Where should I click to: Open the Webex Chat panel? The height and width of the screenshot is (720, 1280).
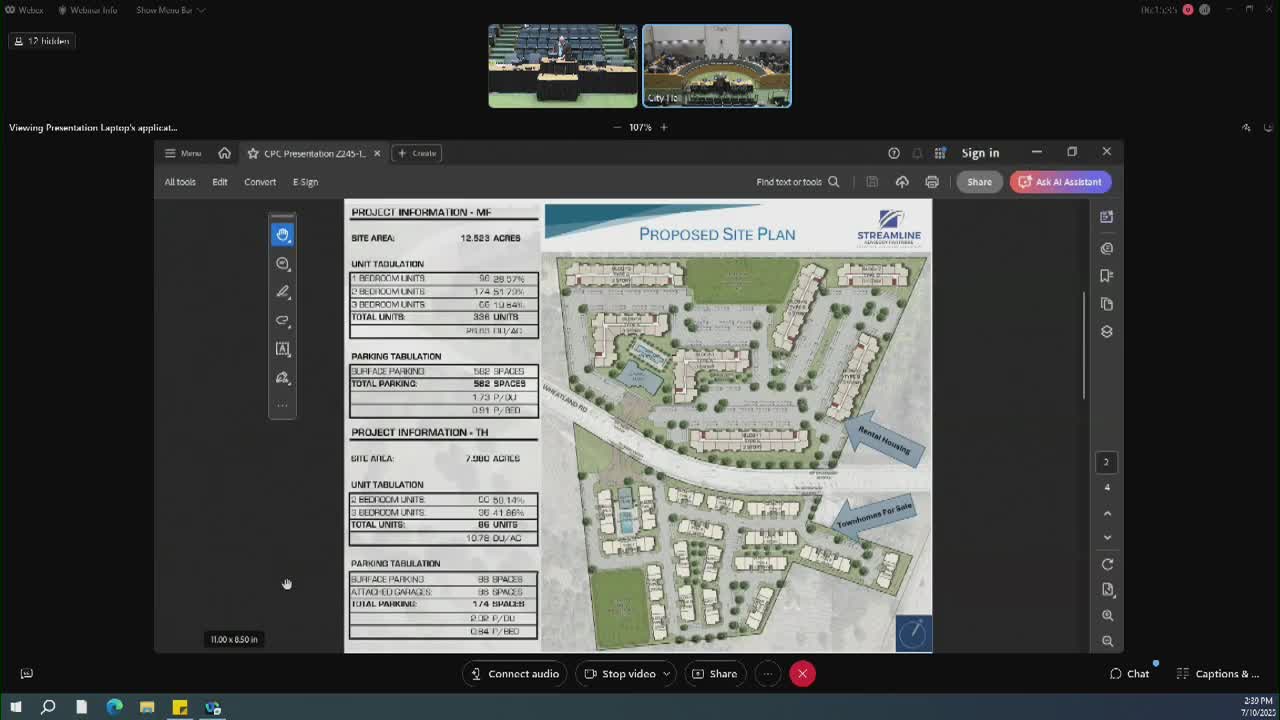(1130, 674)
